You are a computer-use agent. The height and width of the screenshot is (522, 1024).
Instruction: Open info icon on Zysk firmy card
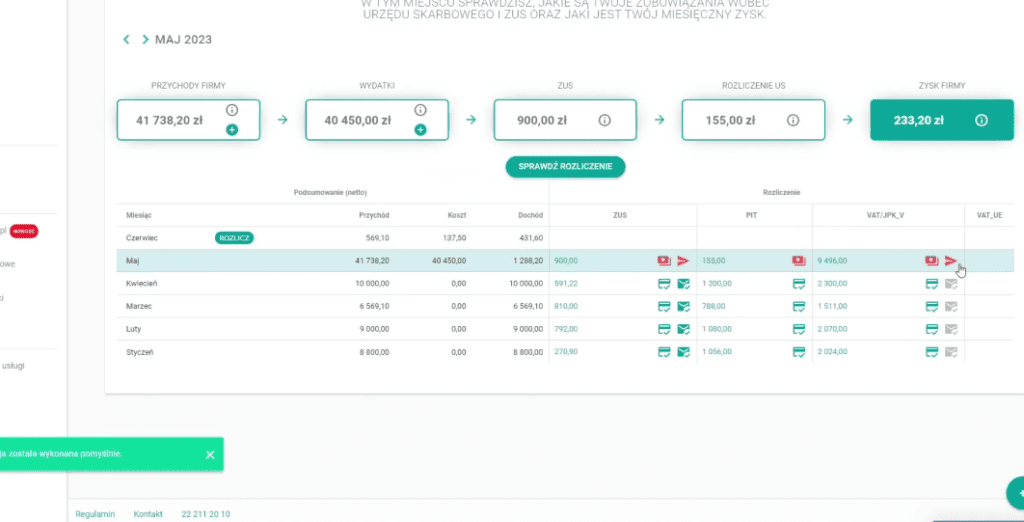pos(981,120)
